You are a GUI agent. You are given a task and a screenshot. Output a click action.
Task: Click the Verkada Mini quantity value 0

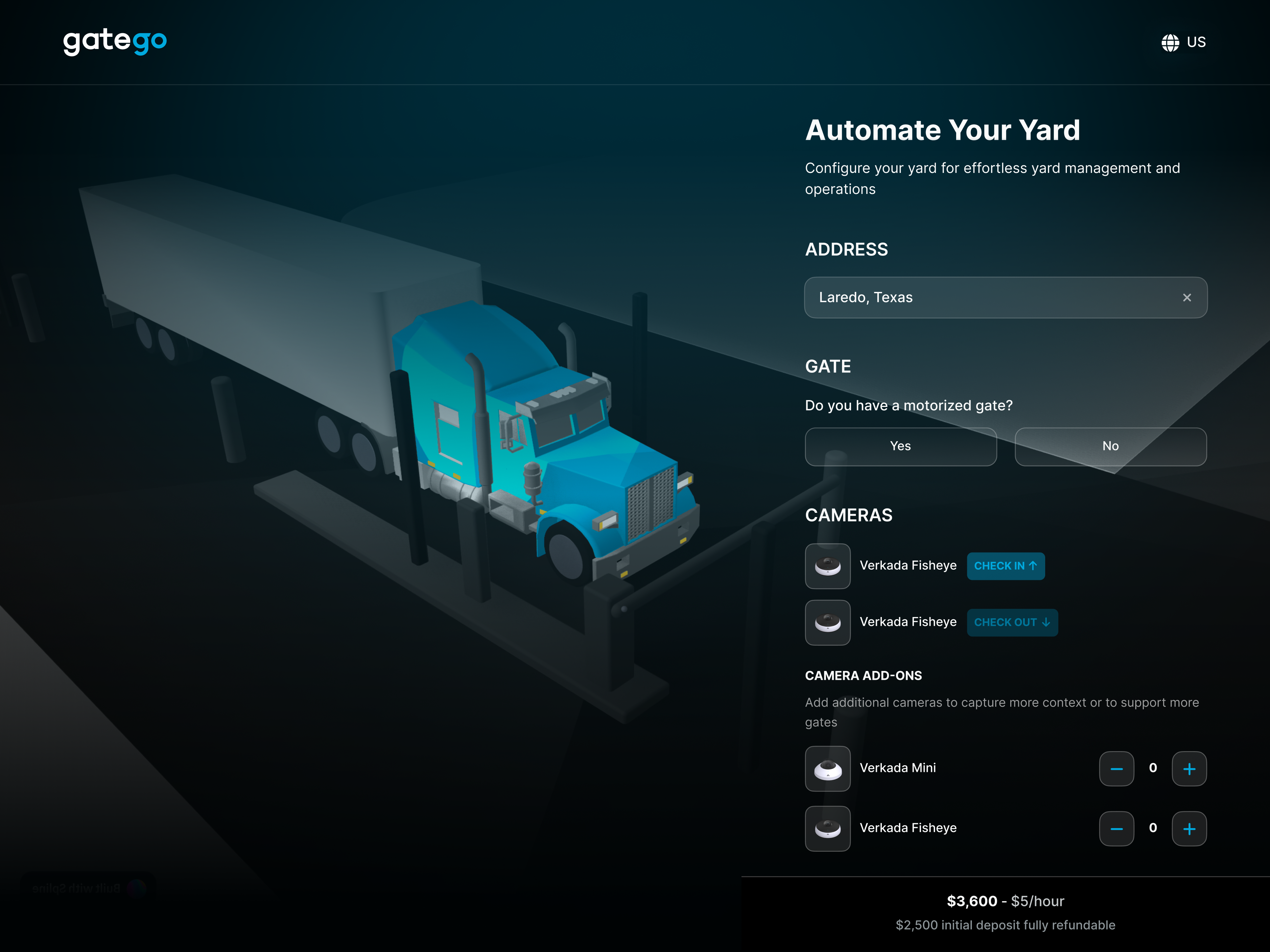click(x=1153, y=768)
